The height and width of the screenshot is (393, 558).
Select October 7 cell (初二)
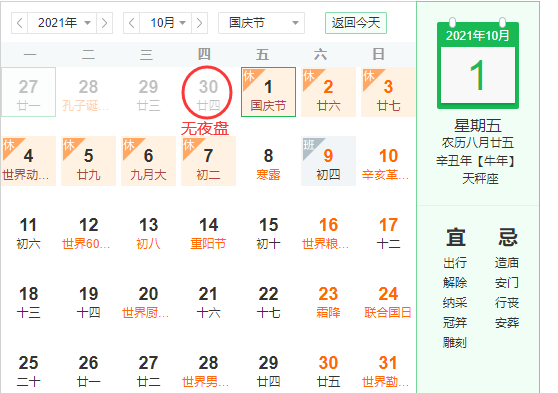(208, 161)
